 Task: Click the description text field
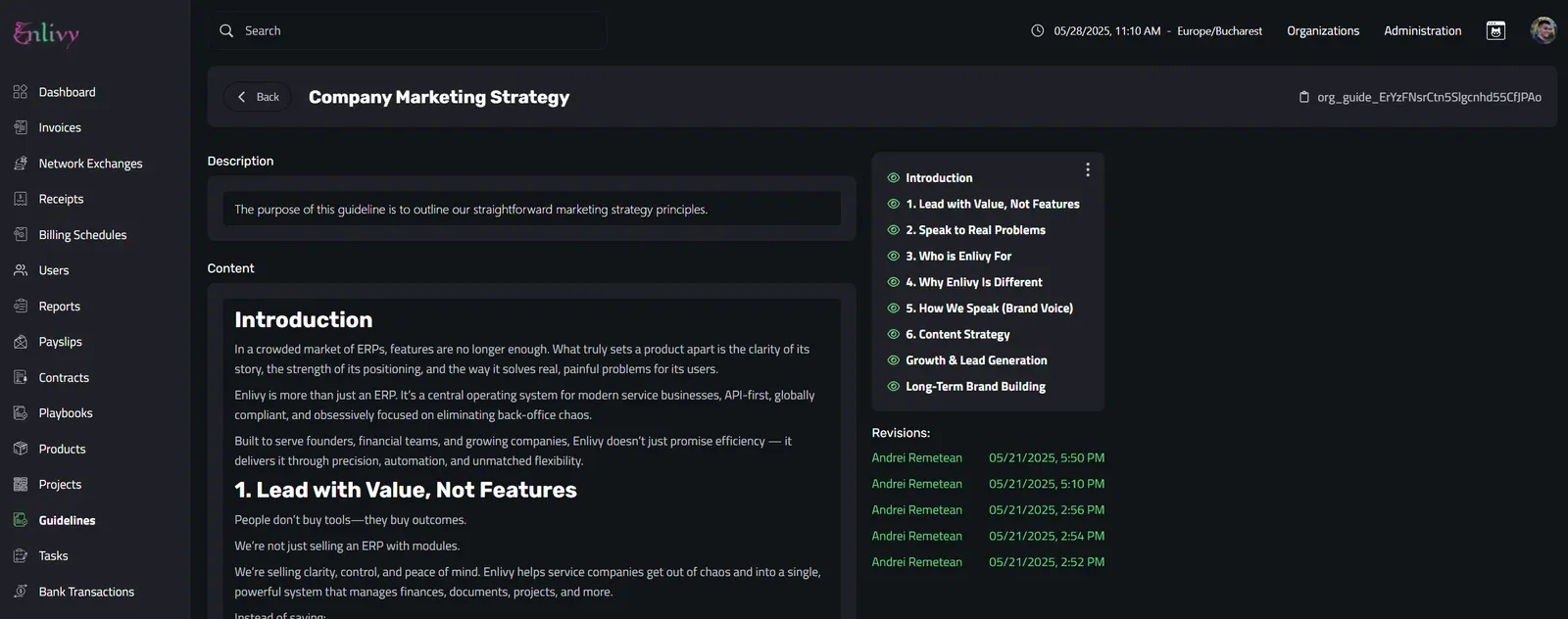[532, 209]
